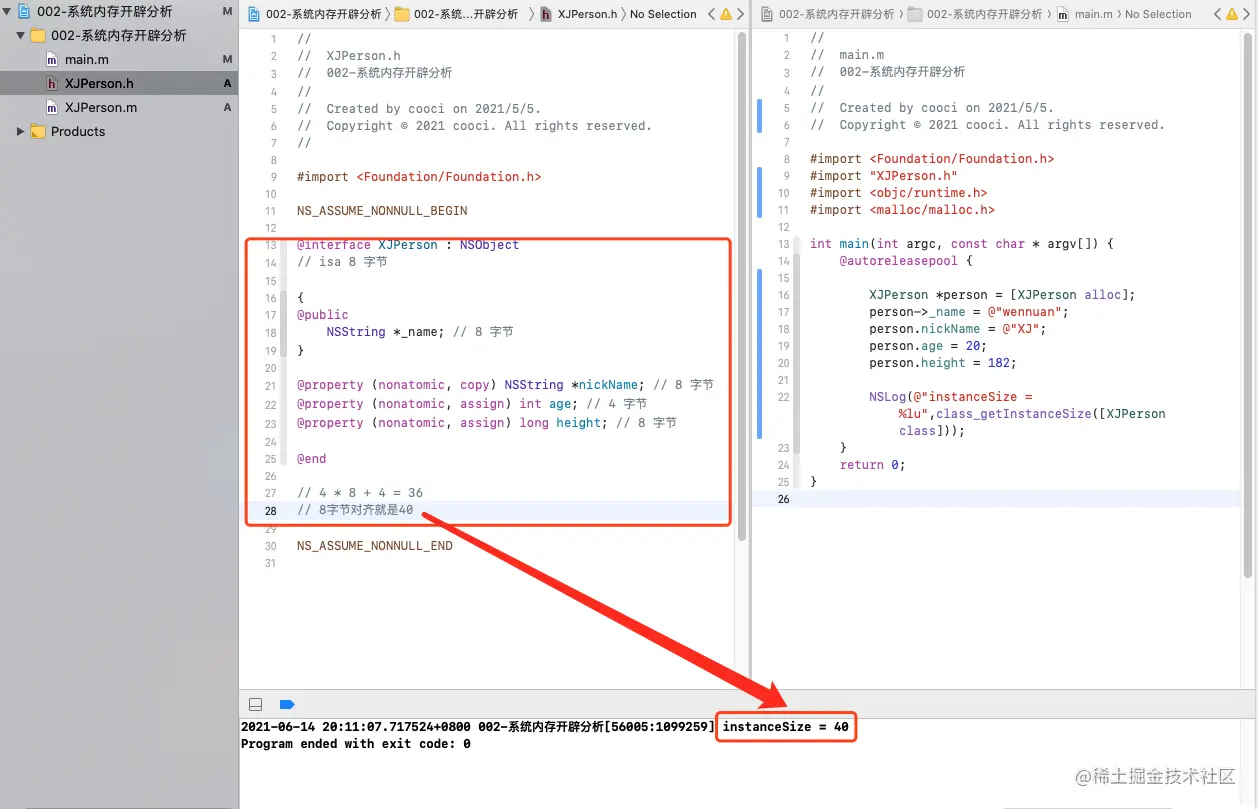Image resolution: width=1258 pixels, height=809 pixels.
Task: Go to next issue in left editor
Action: click(740, 14)
